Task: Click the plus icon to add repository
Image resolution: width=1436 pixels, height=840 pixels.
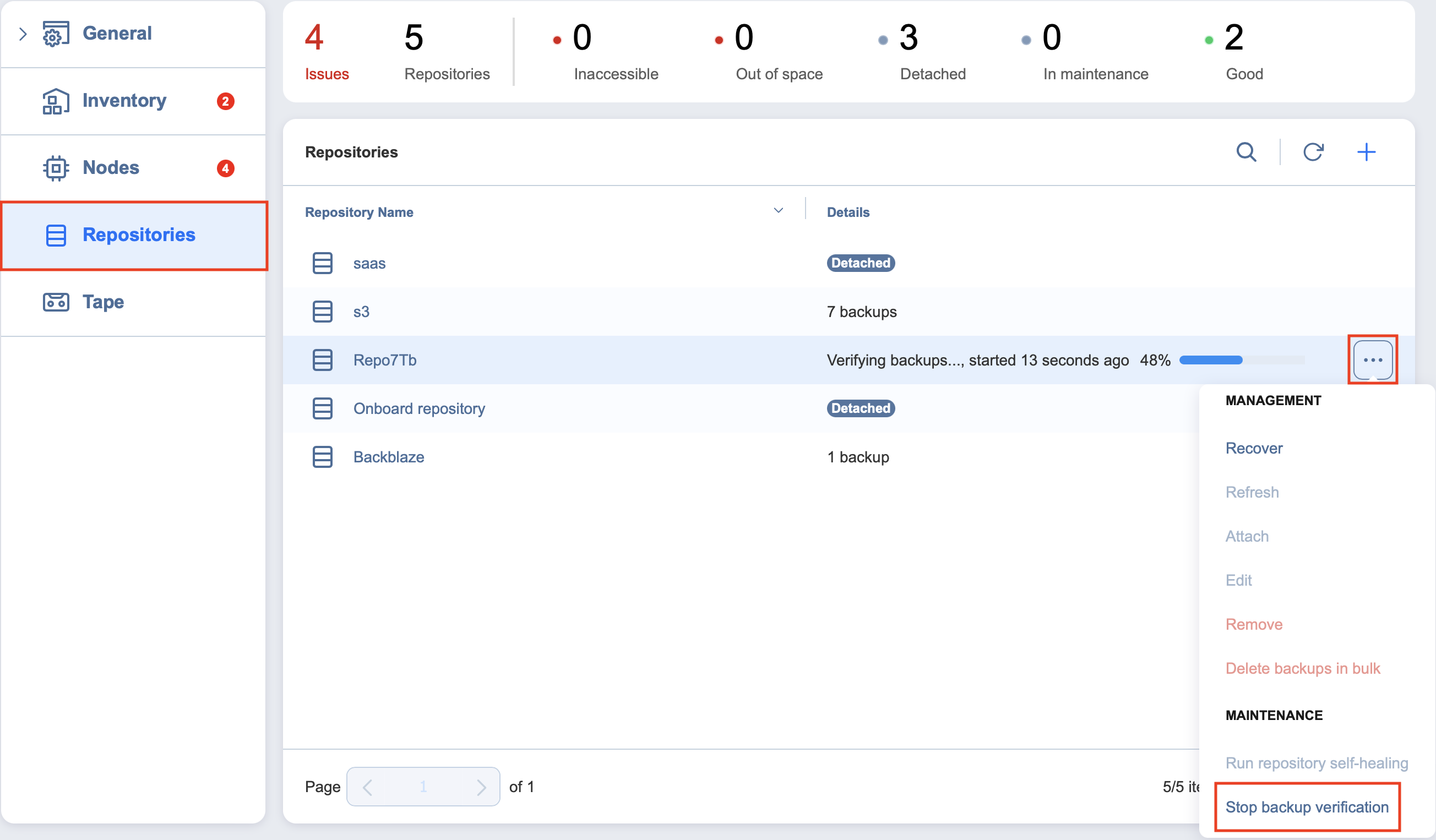Action: [x=1366, y=152]
